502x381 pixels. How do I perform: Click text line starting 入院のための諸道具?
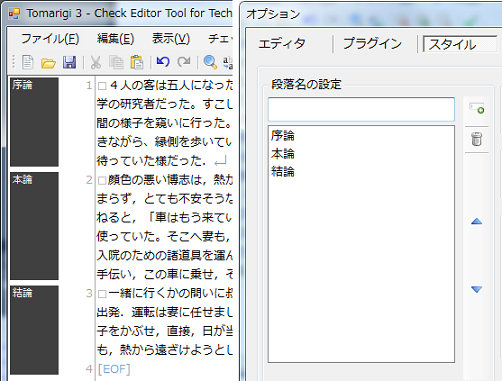coord(165,256)
